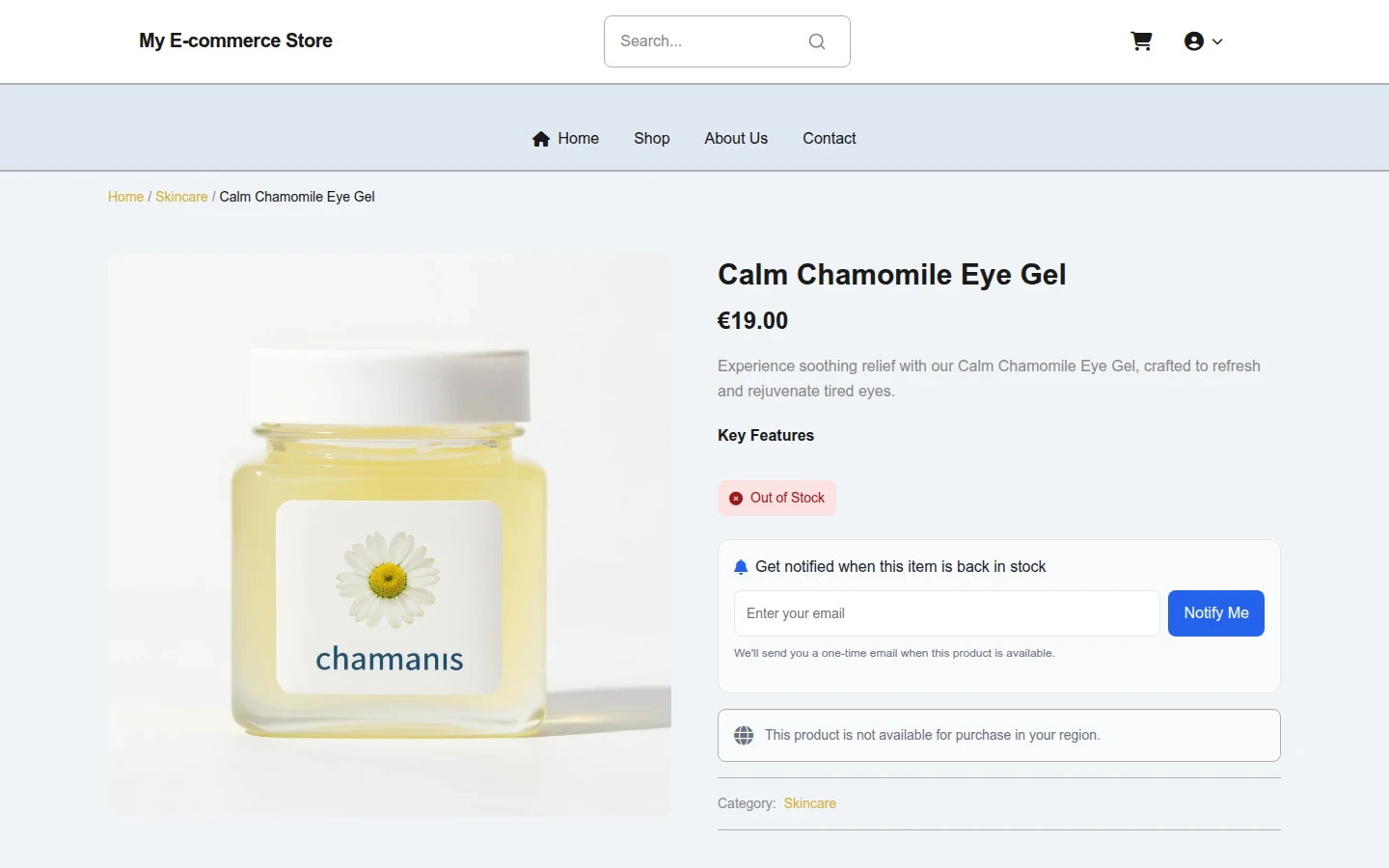Focus the Search text box
1389x868 pixels.
pos(708,41)
